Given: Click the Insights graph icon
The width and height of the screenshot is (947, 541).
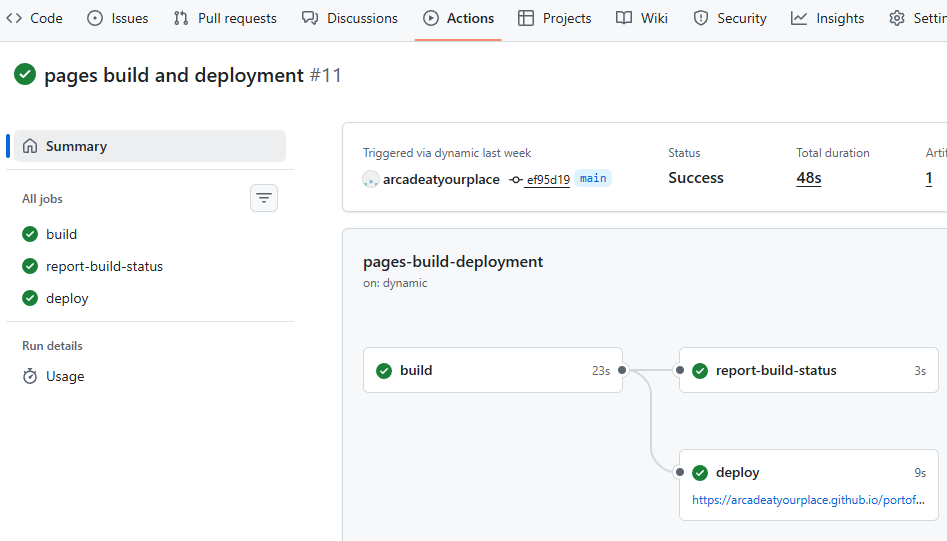Looking at the screenshot, I should click(x=799, y=18).
